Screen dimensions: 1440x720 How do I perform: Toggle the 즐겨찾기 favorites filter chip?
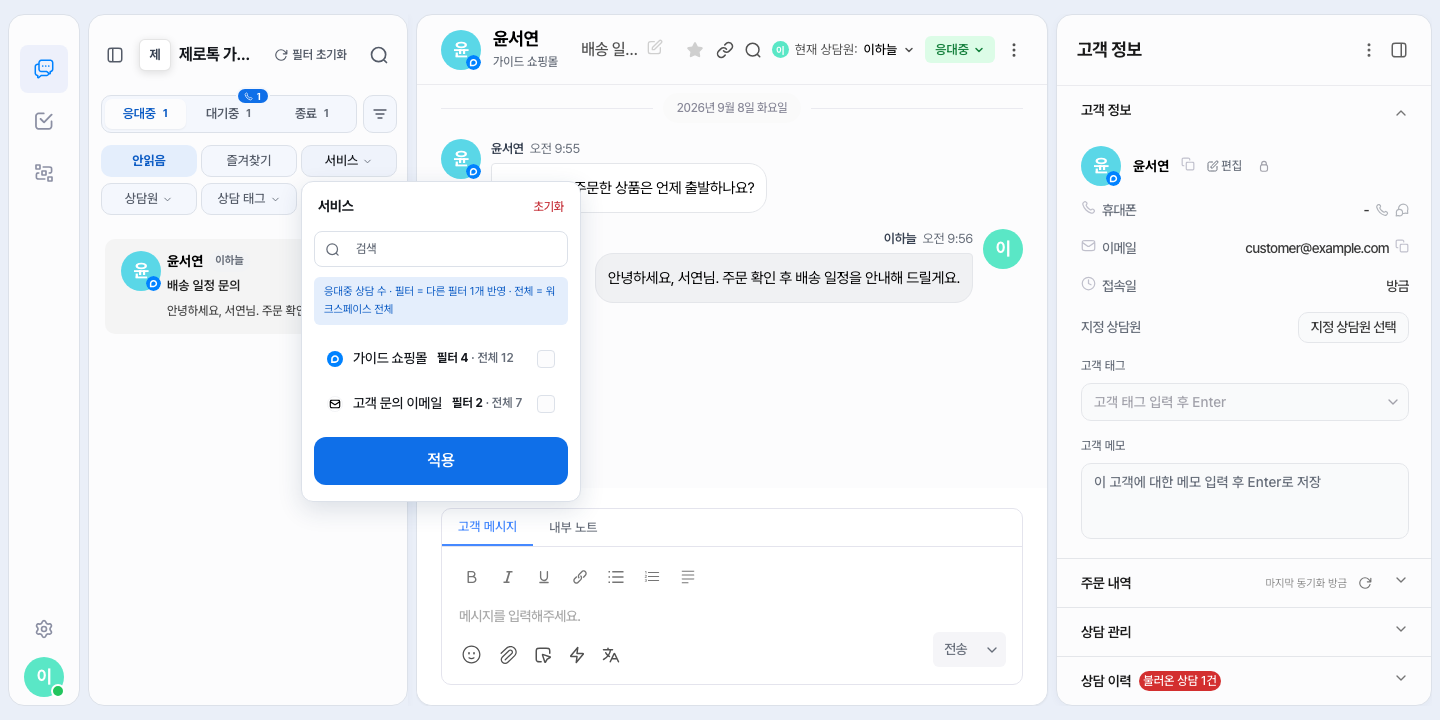tap(249, 161)
